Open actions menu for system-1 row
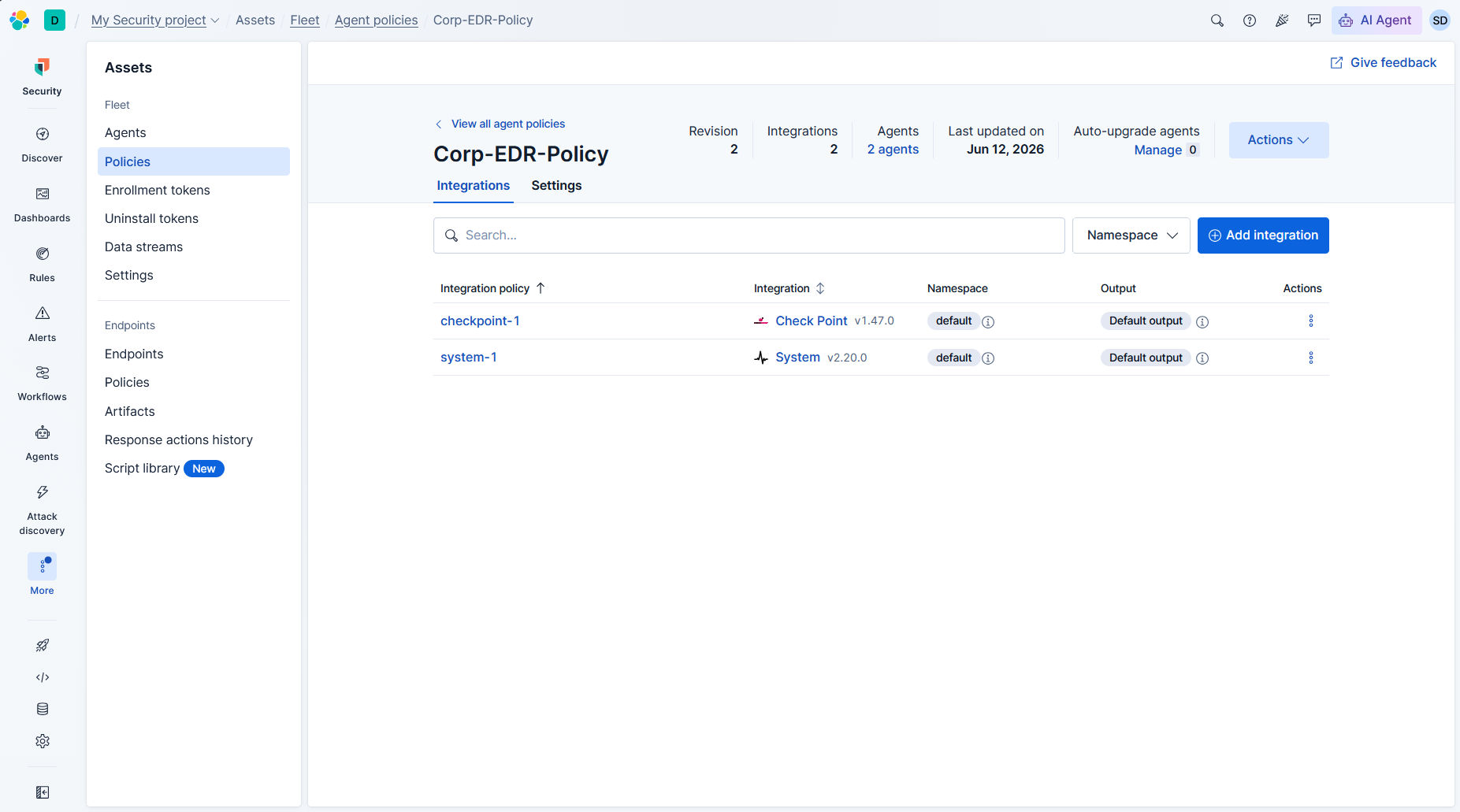Viewport: 1460px width, 812px height. pos(1311,358)
